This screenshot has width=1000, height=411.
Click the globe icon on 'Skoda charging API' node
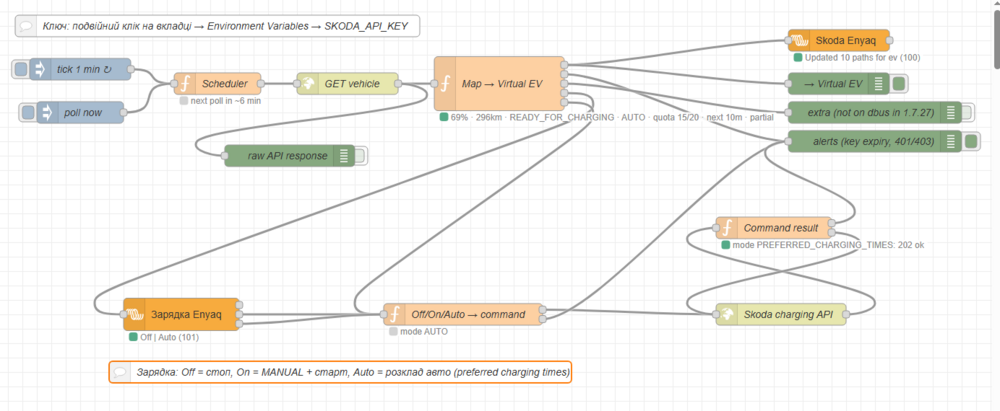(x=726, y=314)
